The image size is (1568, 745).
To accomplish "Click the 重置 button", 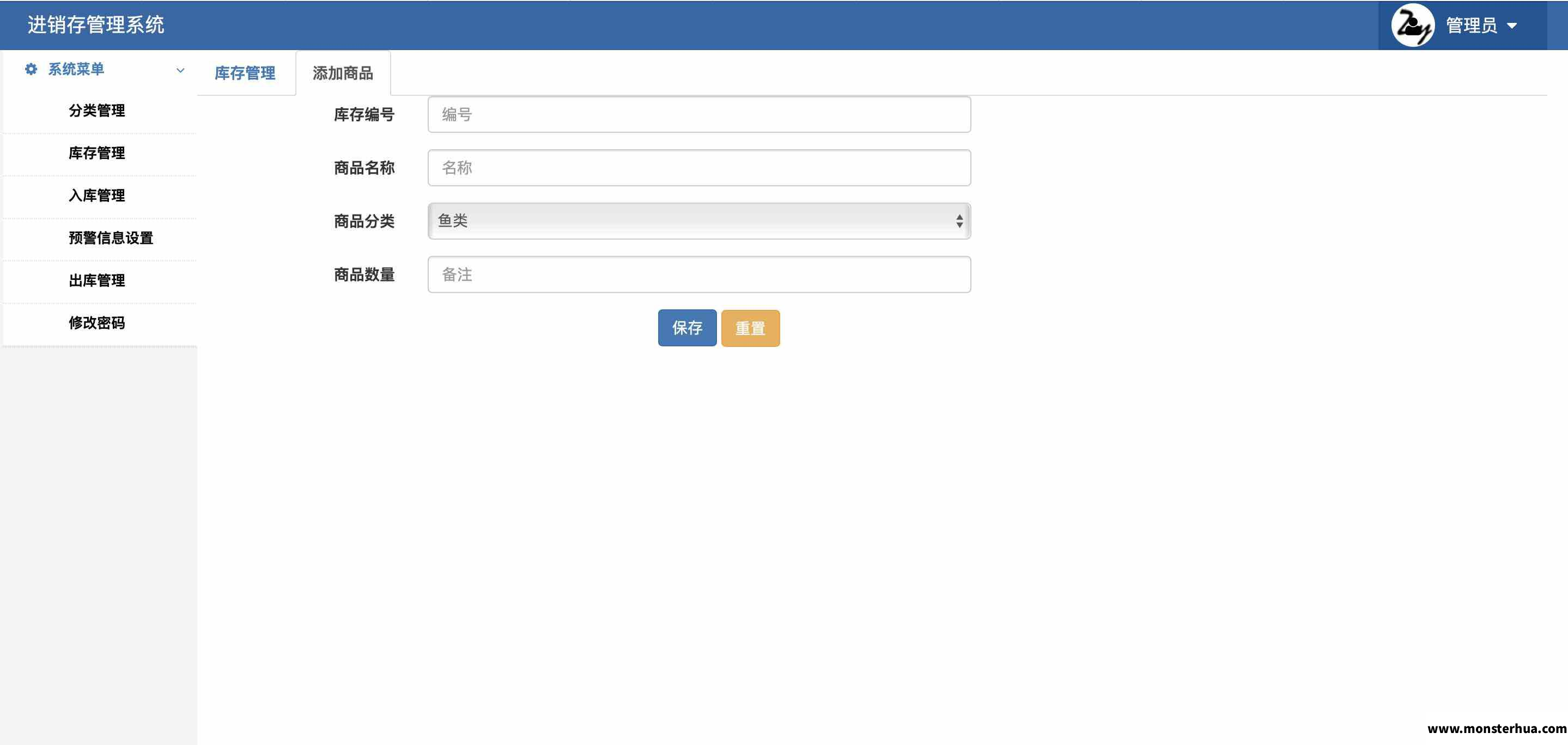I will [750, 328].
